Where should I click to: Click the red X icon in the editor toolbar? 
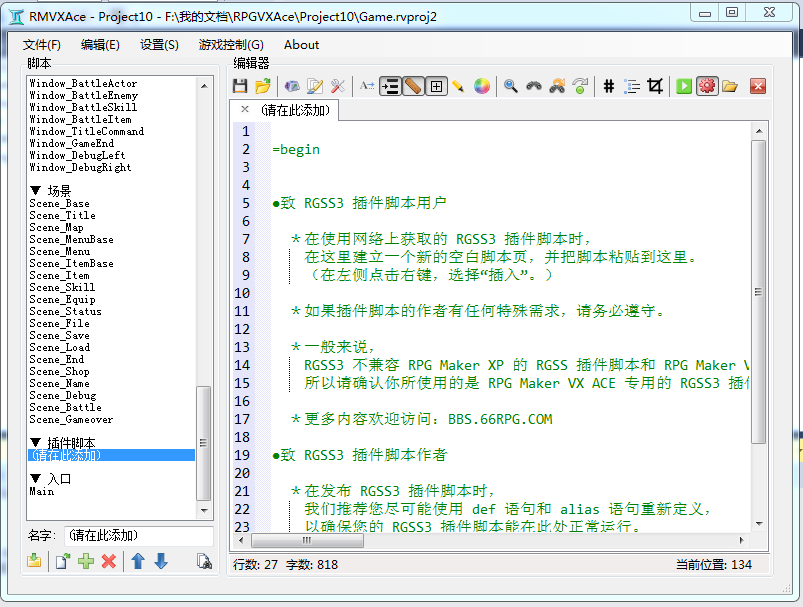(758, 86)
